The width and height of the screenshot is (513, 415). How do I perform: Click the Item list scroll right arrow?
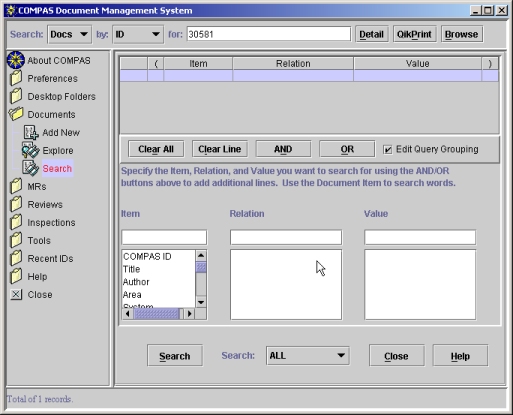click(189, 314)
